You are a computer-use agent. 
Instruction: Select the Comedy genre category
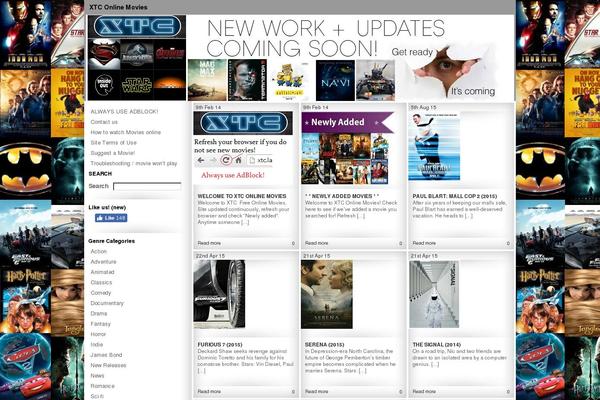(x=101, y=293)
